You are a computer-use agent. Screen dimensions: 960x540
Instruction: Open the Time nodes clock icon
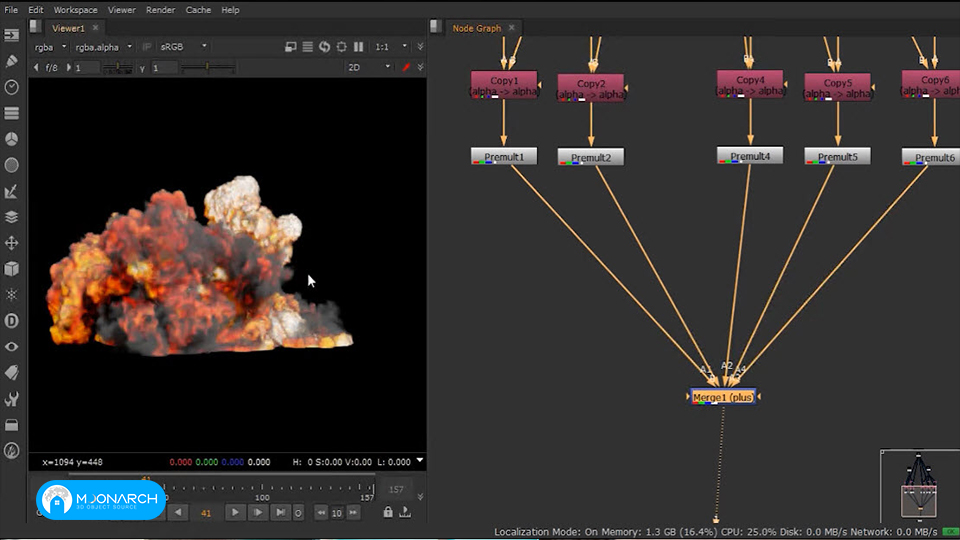pyautogui.click(x=12, y=87)
